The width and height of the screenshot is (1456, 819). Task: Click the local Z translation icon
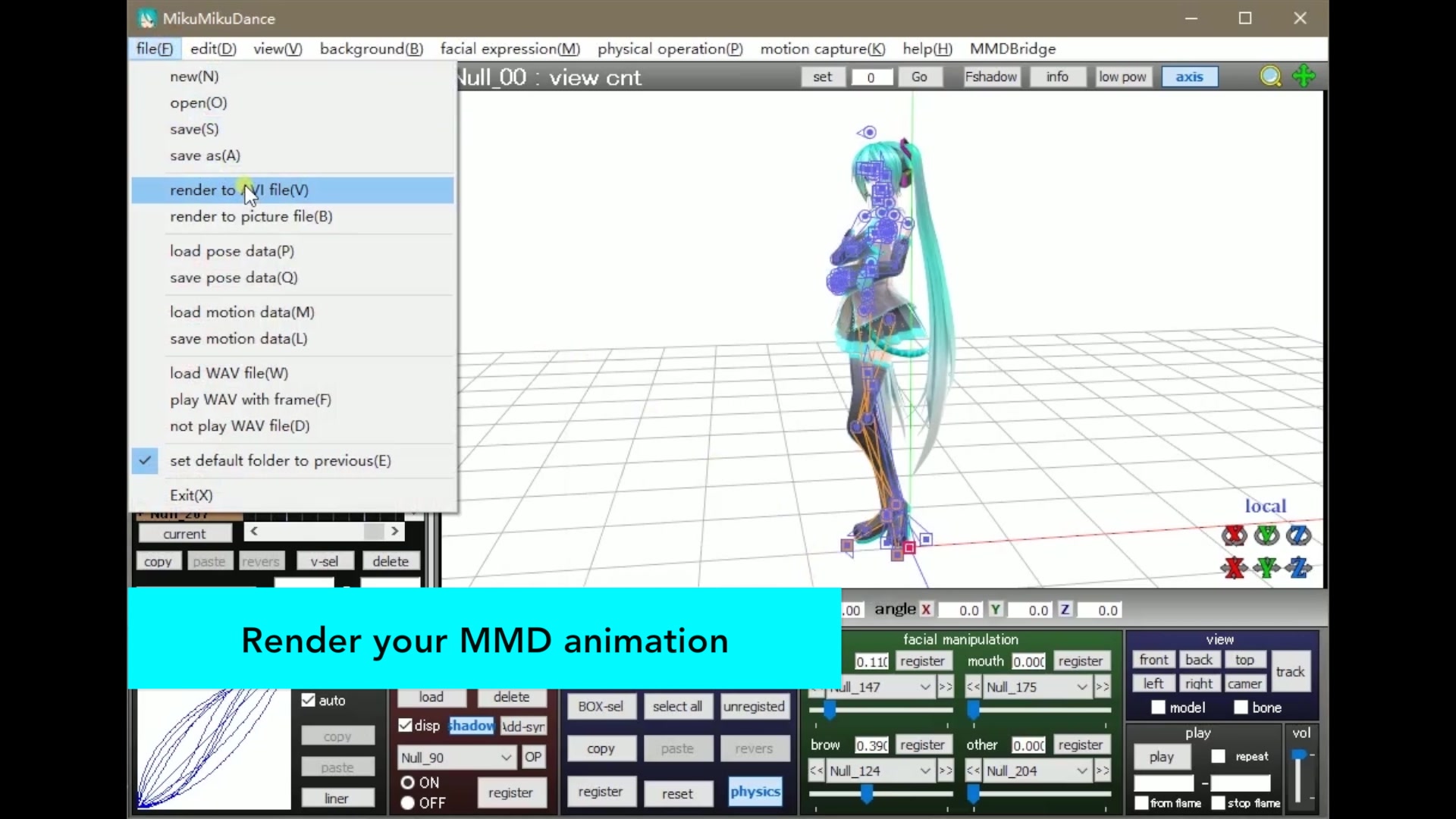click(1300, 567)
